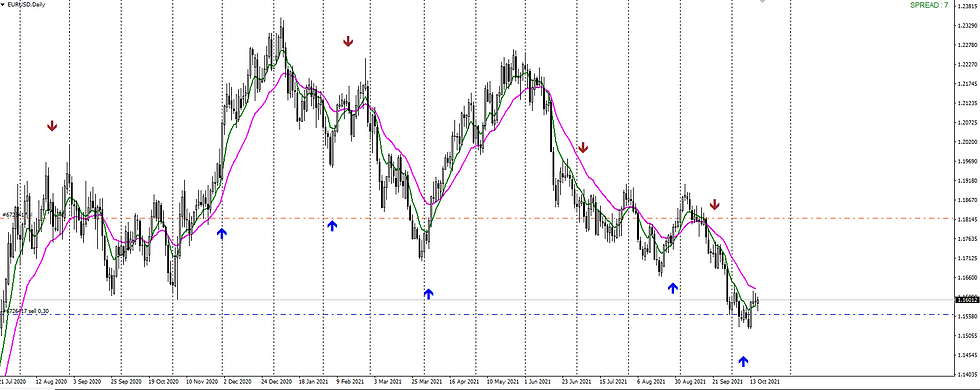Screen dimensions: 980x390
Task: Click the 1.18145 price scale label
Action: click(x=968, y=219)
